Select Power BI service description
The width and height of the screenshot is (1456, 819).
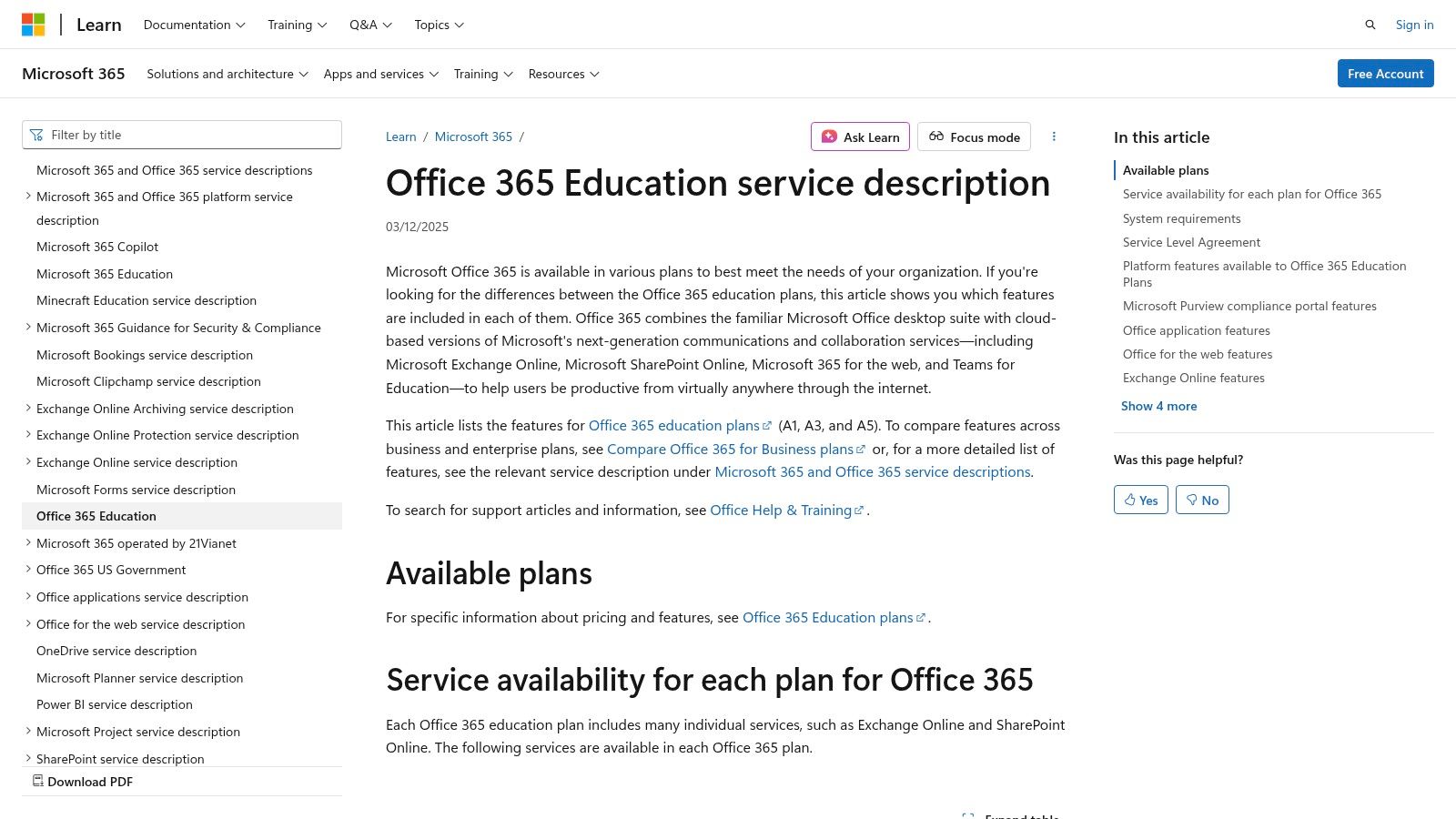click(x=115, y=704)
